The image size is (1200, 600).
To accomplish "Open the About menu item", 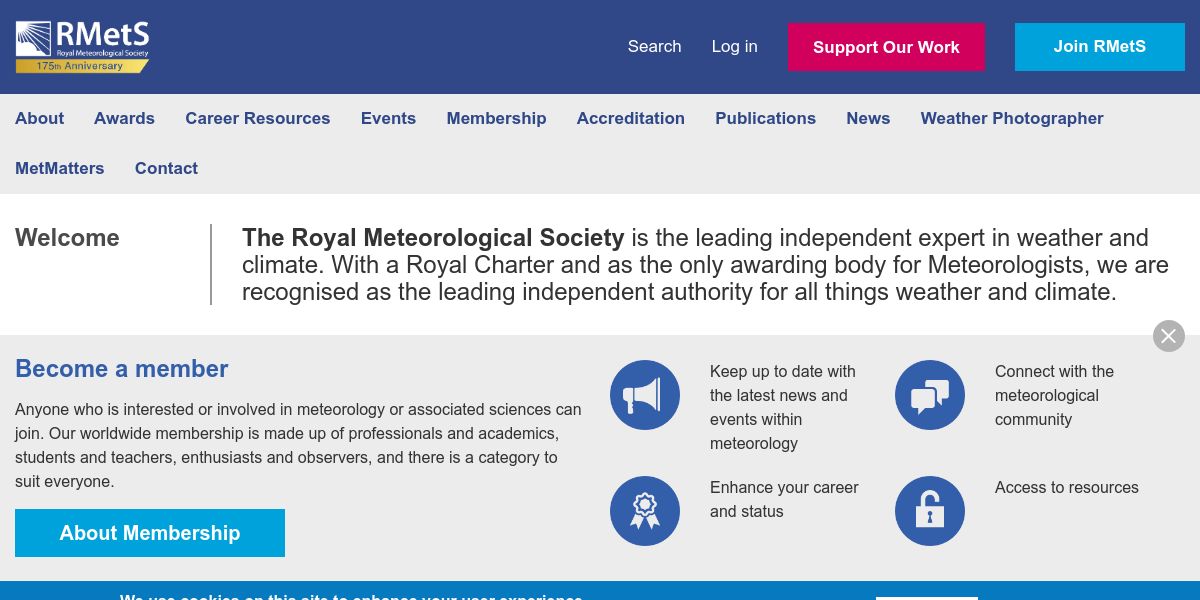I will point(39,118).
